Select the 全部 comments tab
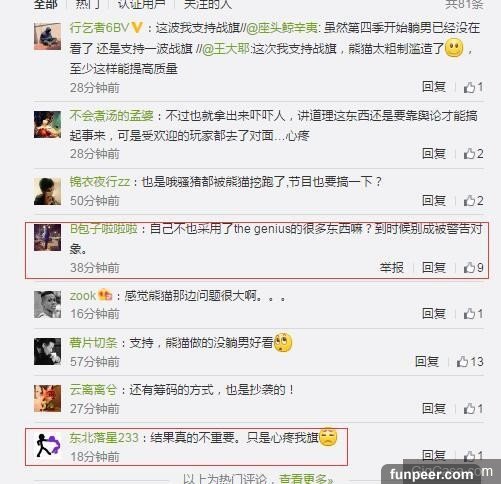The width and height of the screenshot is (501, 484). pyautogui.click(x=46, y=4)
